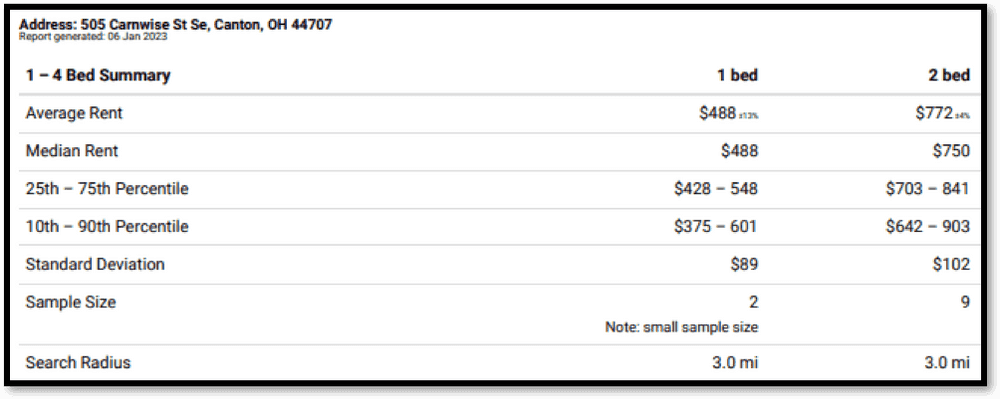Click the address 505 Carnwise St Se heading
The height and width of the screenshot is (399, 1000).
(175, 25)
